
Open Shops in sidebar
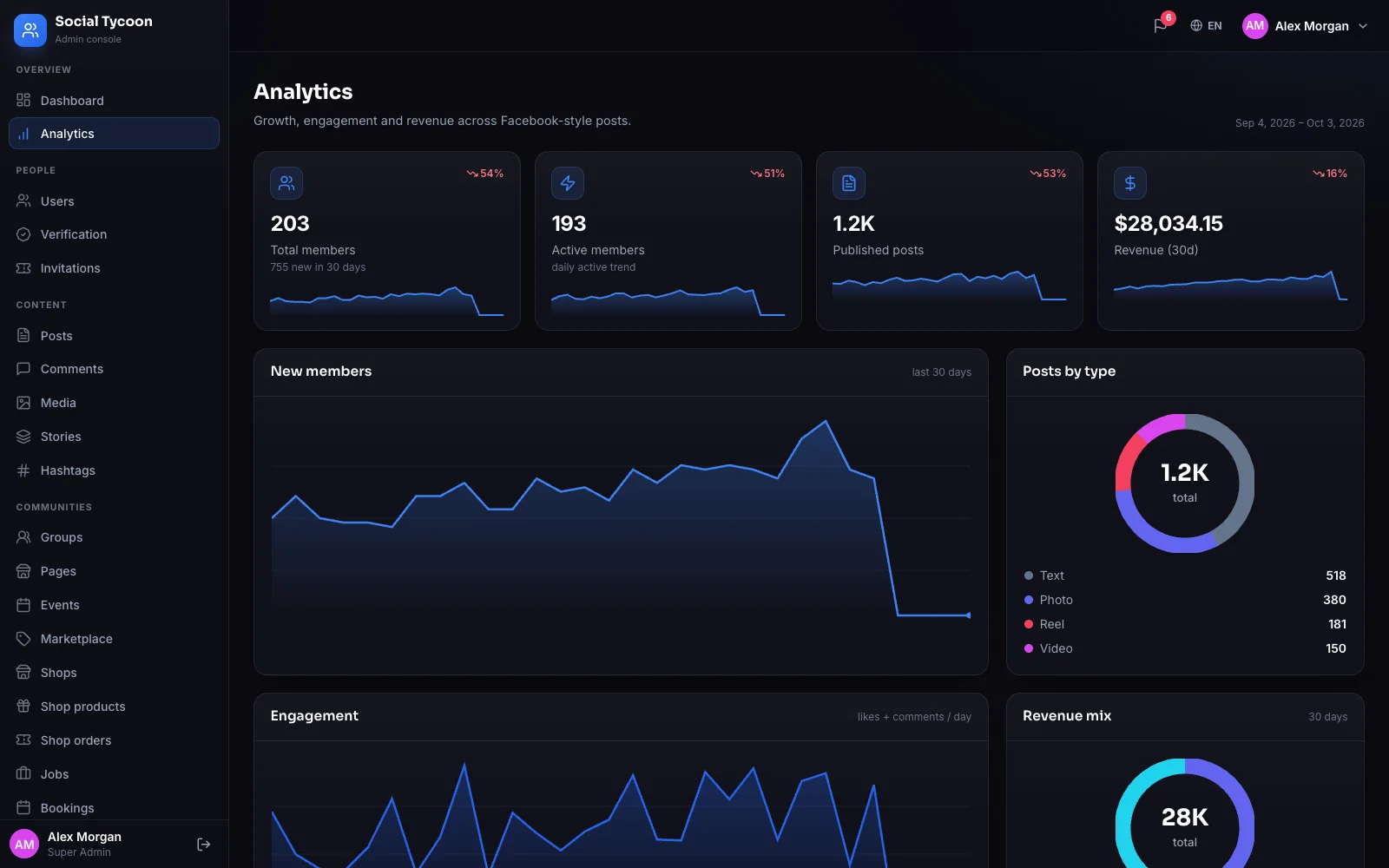pos(114,673)
